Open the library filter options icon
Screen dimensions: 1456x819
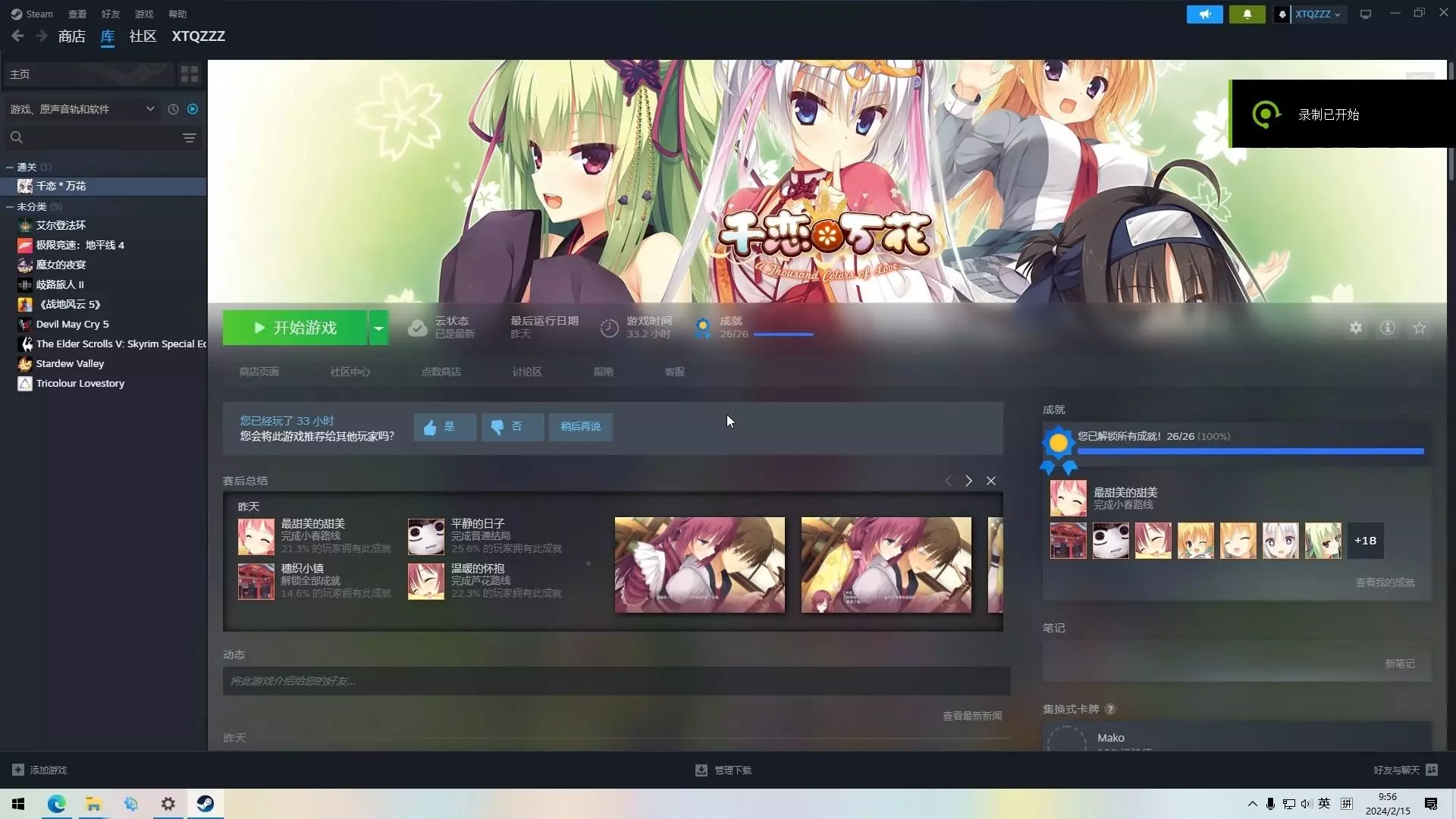(189, 137)
